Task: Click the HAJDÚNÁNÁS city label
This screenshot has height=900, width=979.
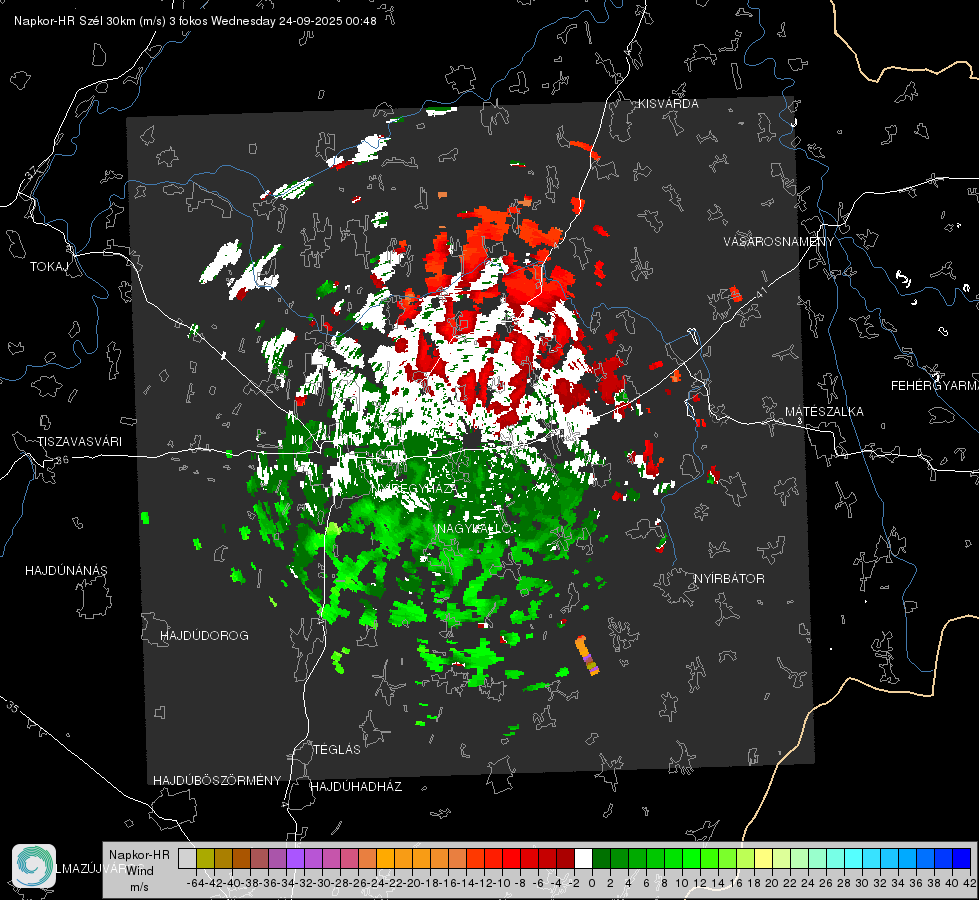Action: (x=66, y=571)
